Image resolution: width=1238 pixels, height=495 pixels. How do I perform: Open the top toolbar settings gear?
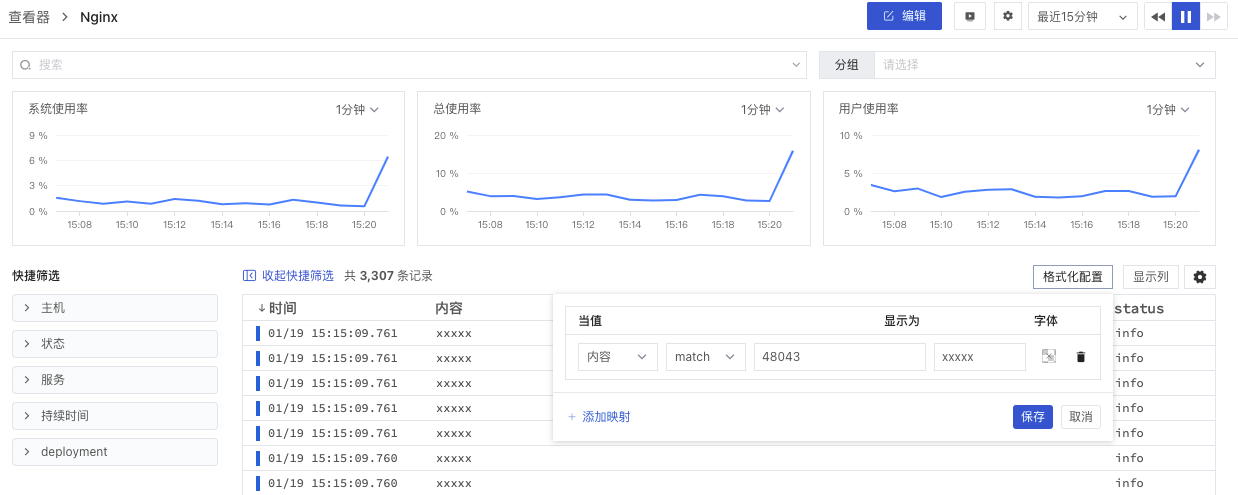point(1007,16)
